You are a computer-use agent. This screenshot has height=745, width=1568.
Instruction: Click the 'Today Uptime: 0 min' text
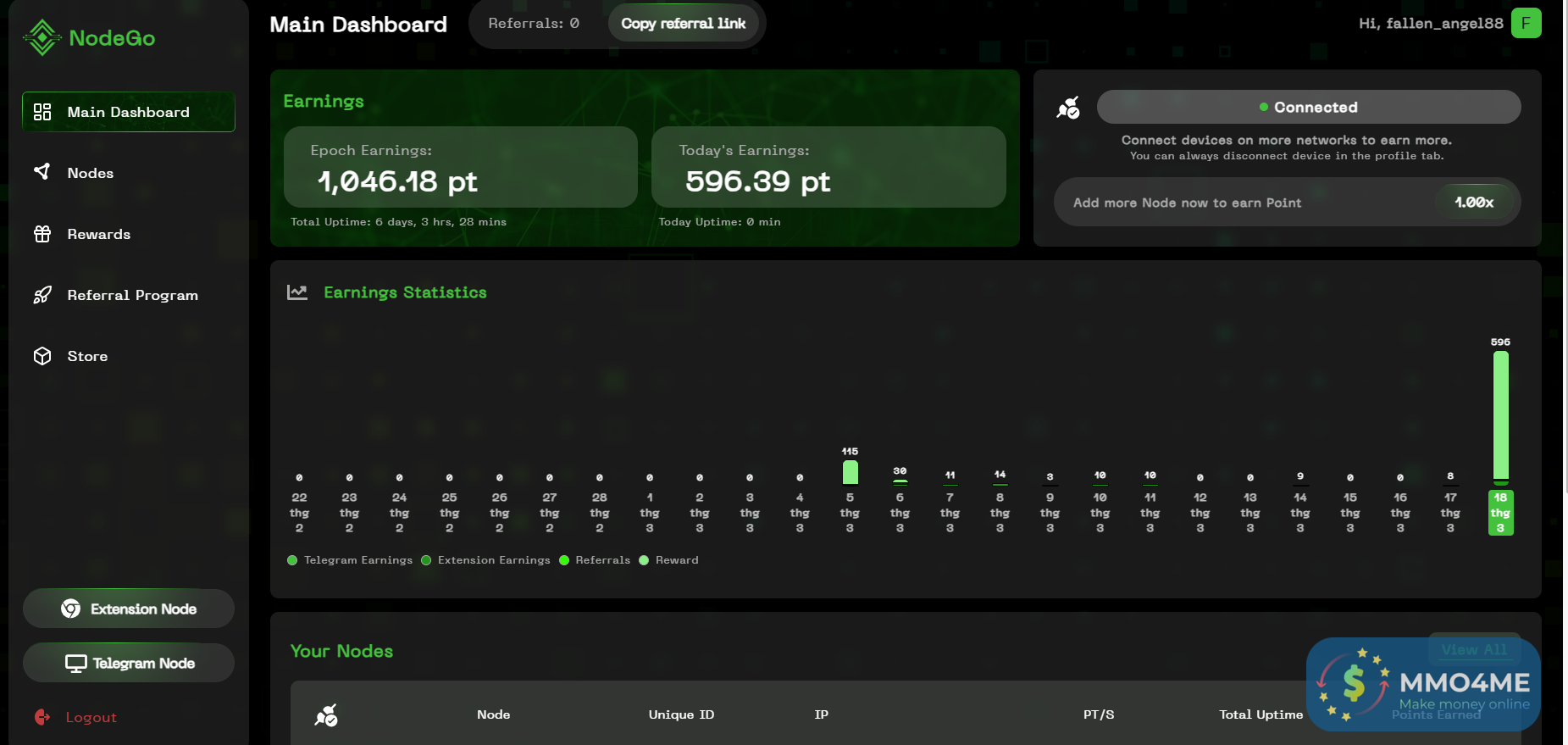720,222
